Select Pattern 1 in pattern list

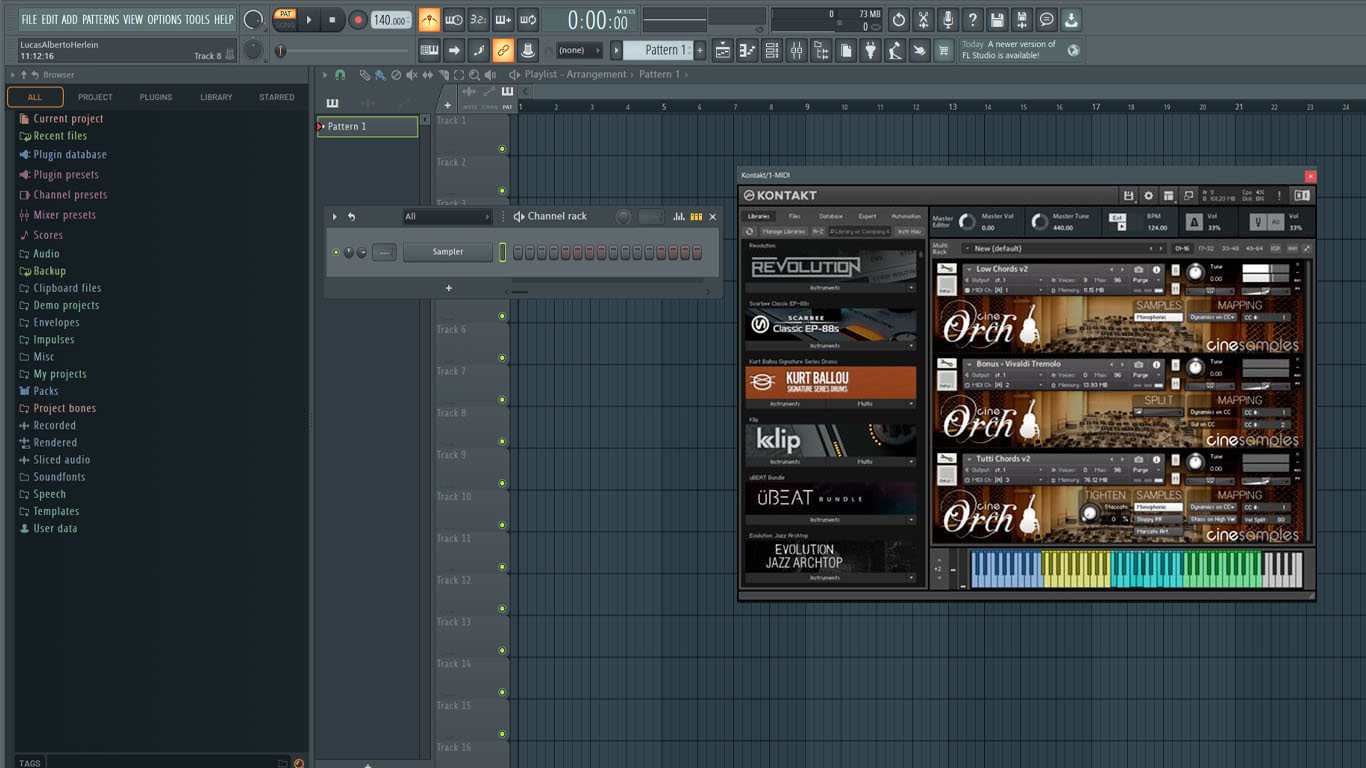[x=367, y=126]
